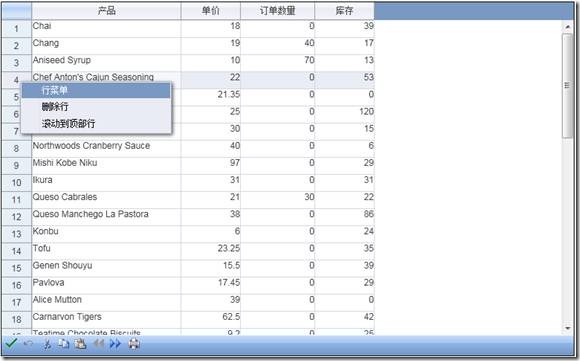The width and height of the screenshot is (580, 361).
Task: Click the Genen Shouyu cell
Action: pyautogui.click(x=107, y=268)
